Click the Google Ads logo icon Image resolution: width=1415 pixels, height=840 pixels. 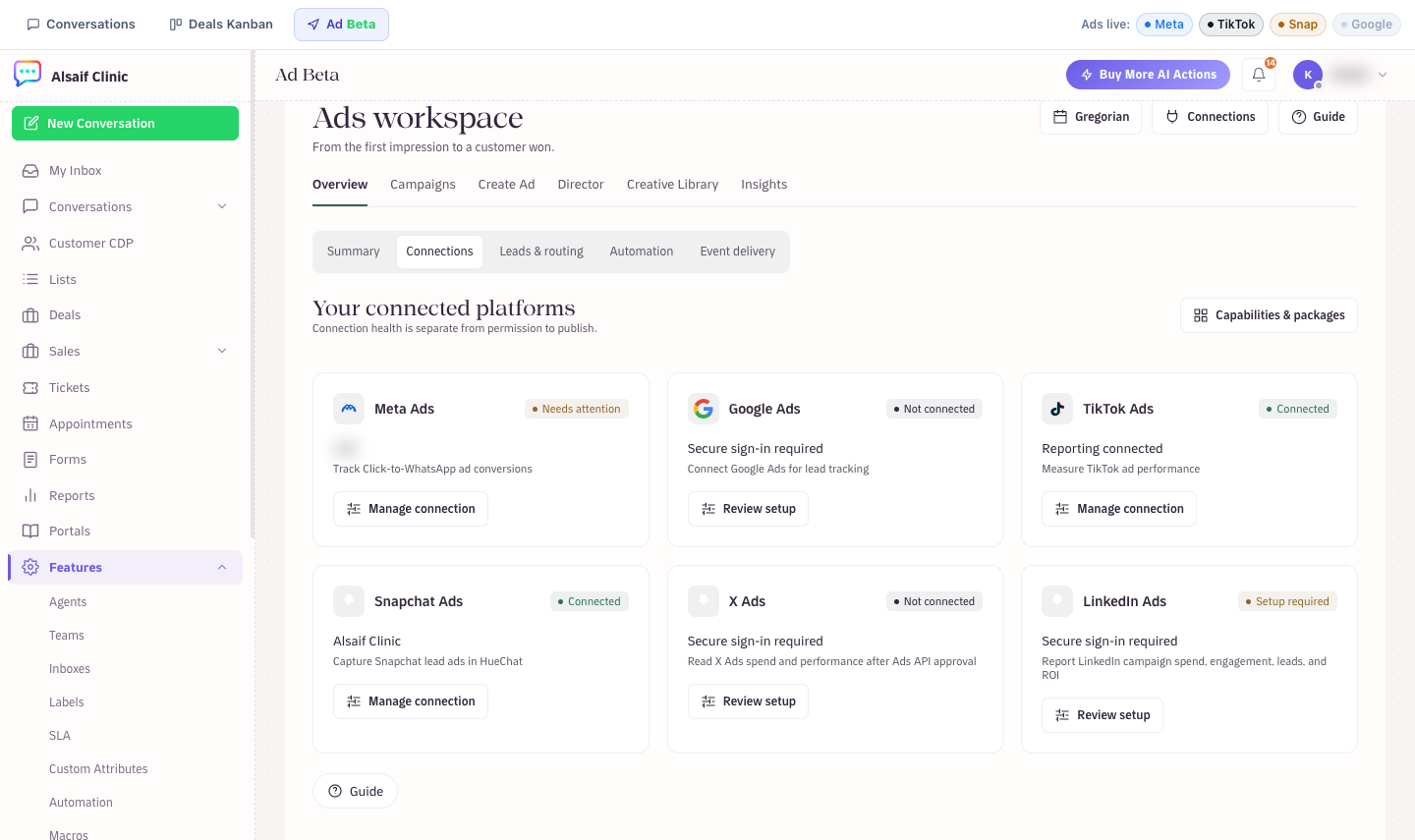coord(704,409)
